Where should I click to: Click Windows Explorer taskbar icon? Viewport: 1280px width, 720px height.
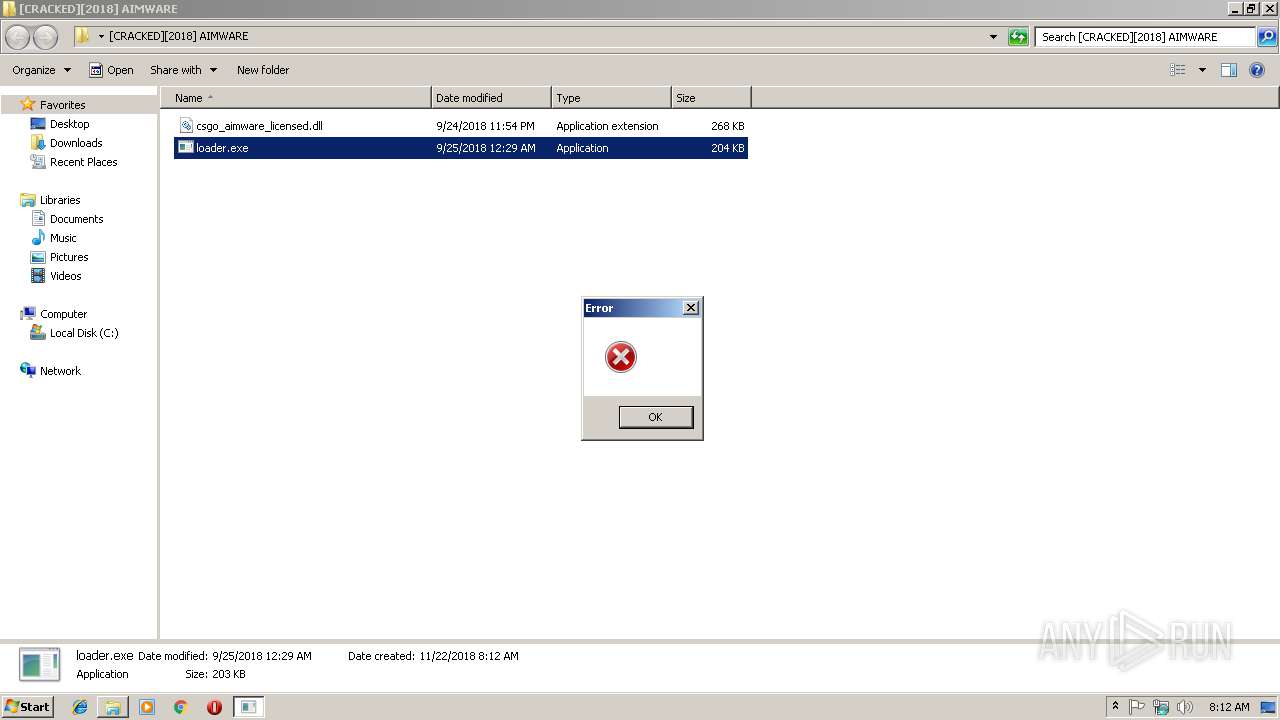click(113, 707)
